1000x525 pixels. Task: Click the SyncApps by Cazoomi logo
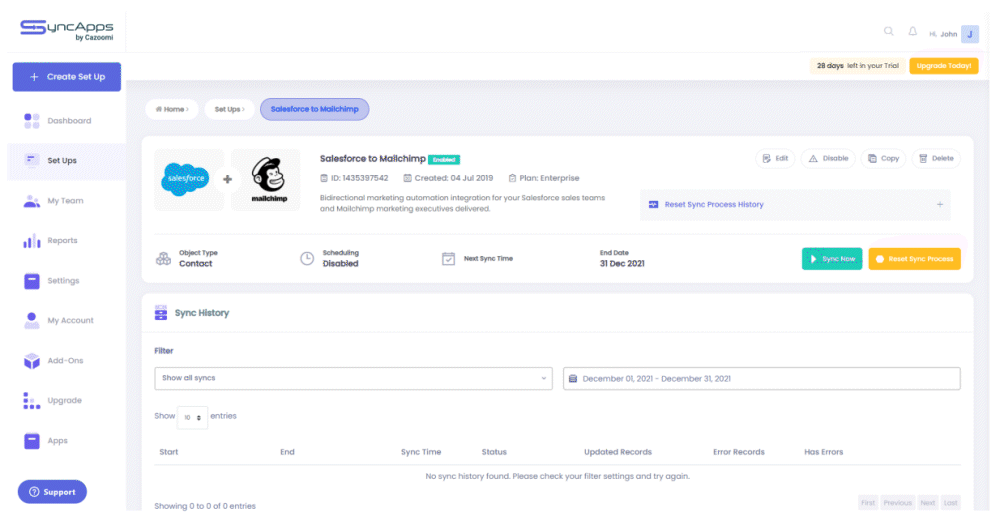66,30
